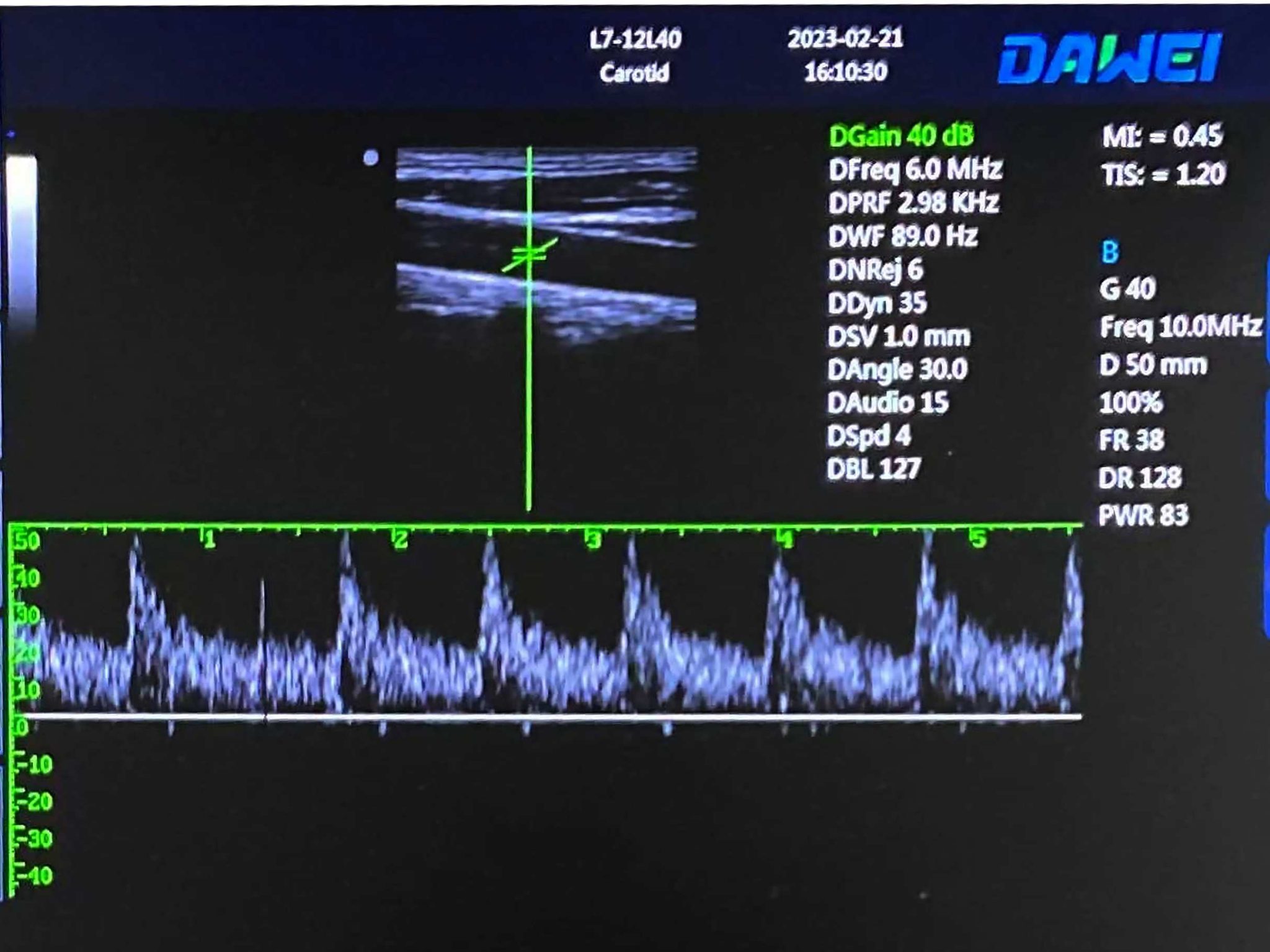Click the Freq 10.0MHz B-mode setting
Image resolution: width=1270 pixels, height=952 pixels.
tap(1180, 327)
